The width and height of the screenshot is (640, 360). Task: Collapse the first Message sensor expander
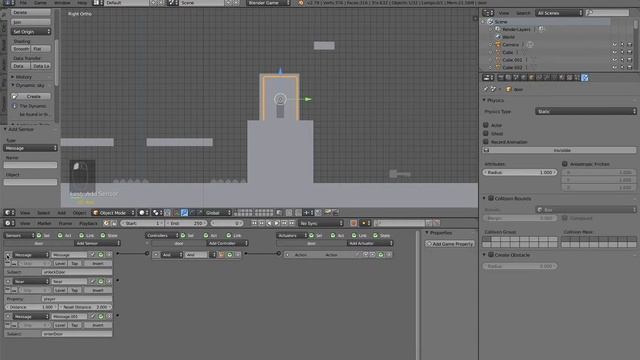(8, 255)
